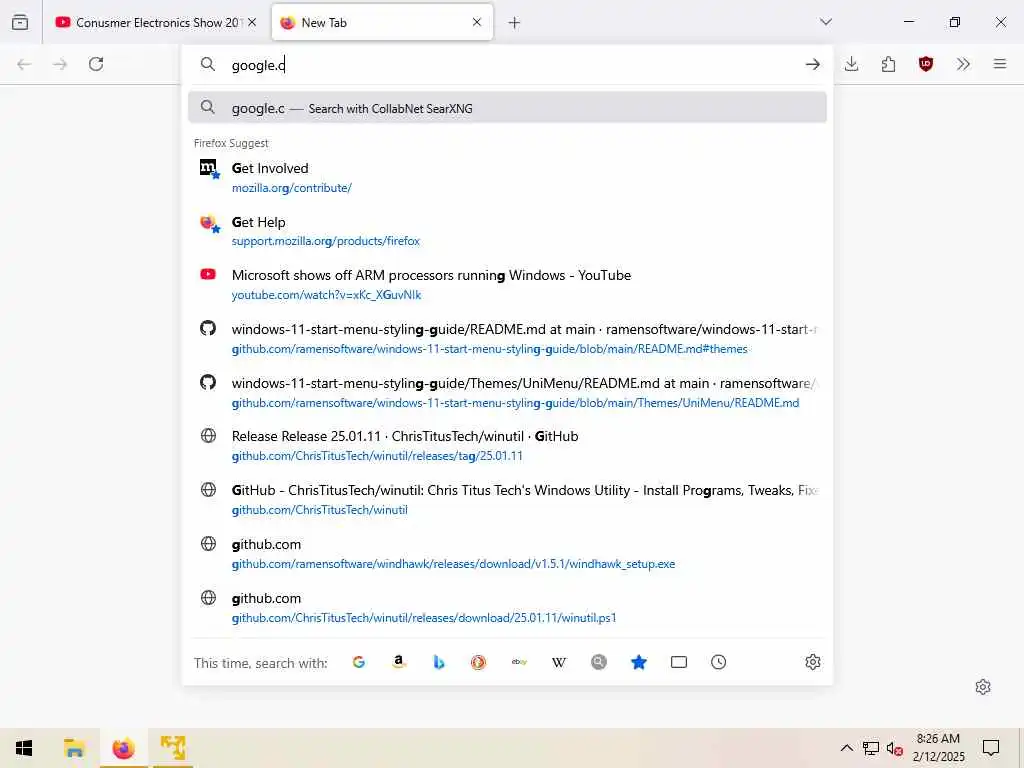Search with Bing one-off engine icon
This screenshot has height=768, width=1024.
tap(439, 662)
